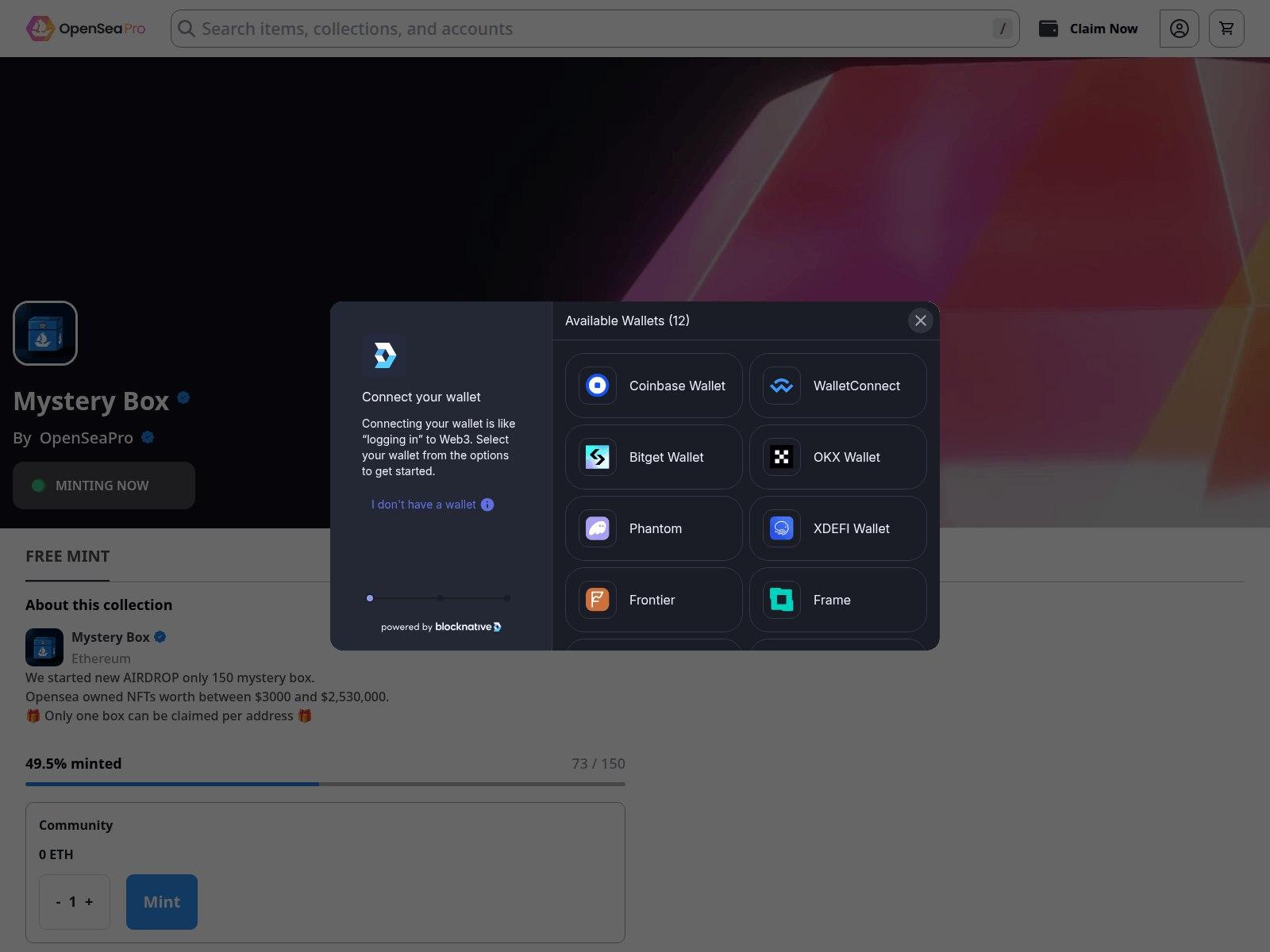Decrease mint quantity with minus
1270x952 pixels.
click(x=59, y=902)
